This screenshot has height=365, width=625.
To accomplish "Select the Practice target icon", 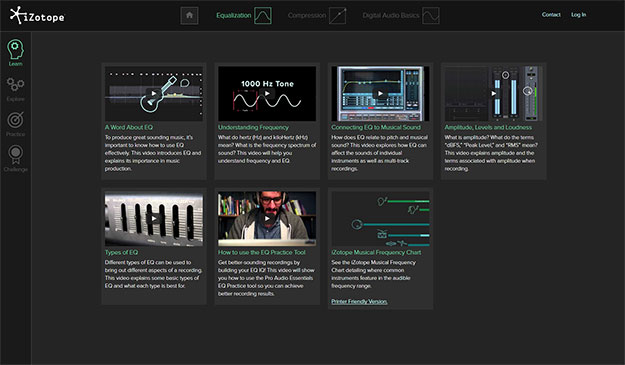I will (x=15, y=120).
